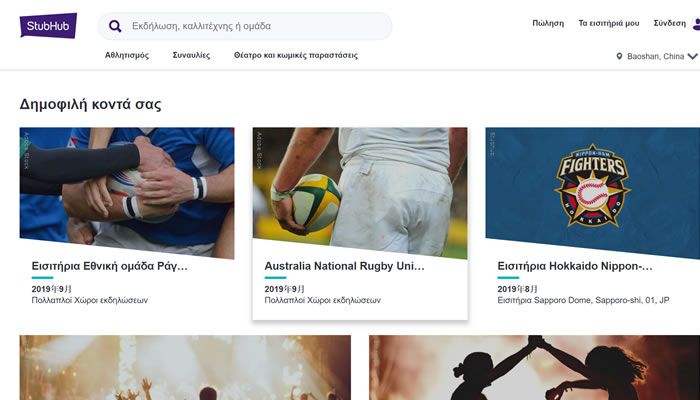700x400 pixels.
Task: Click the Σύνδεση sign-in link
Action: [x=669, y=23]
